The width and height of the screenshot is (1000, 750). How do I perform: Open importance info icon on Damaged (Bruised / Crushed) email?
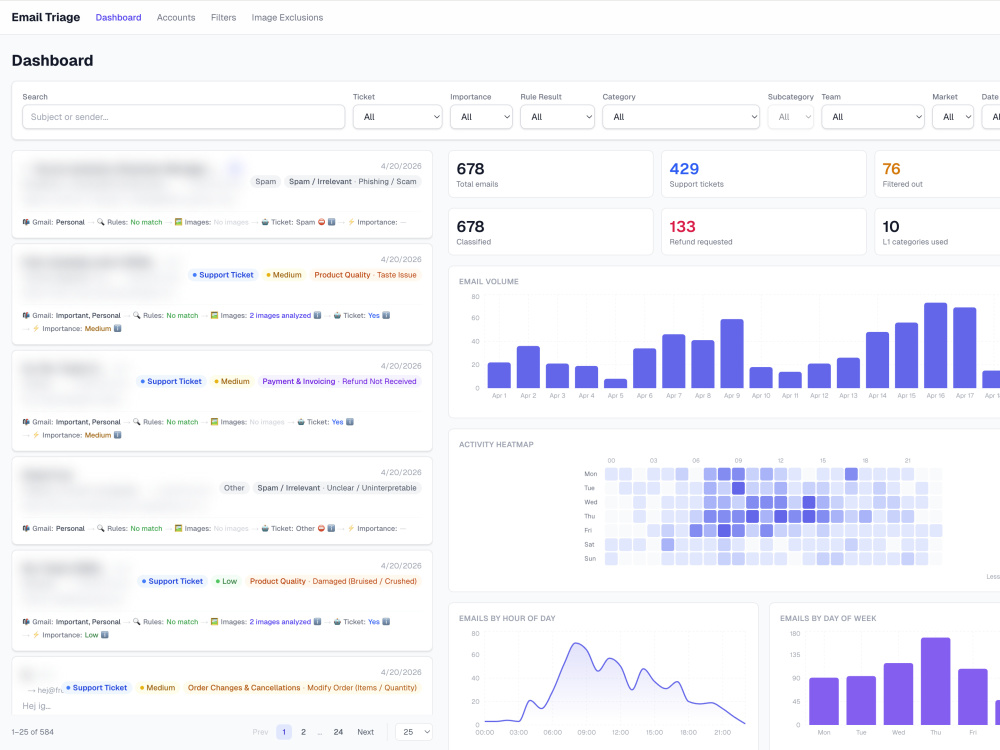click(x=105, y=635)
